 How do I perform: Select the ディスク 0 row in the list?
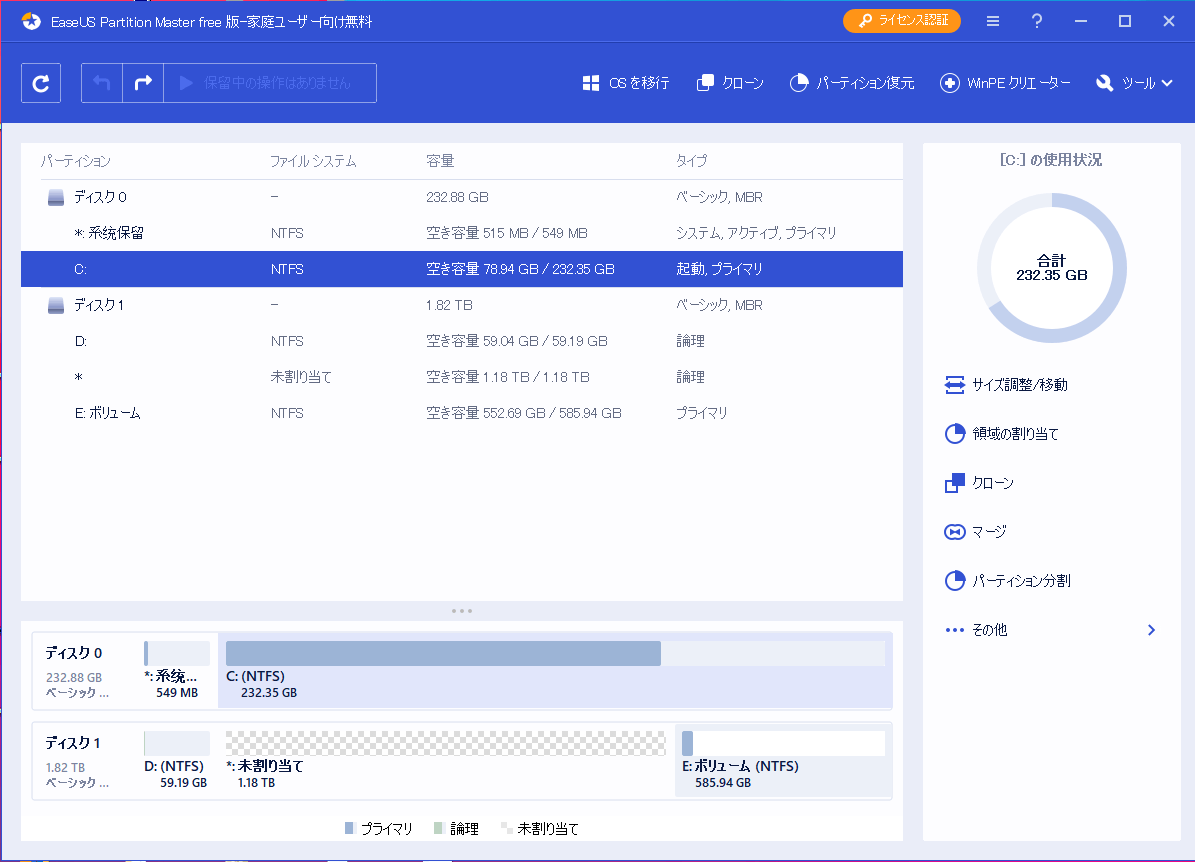[462, 197]
